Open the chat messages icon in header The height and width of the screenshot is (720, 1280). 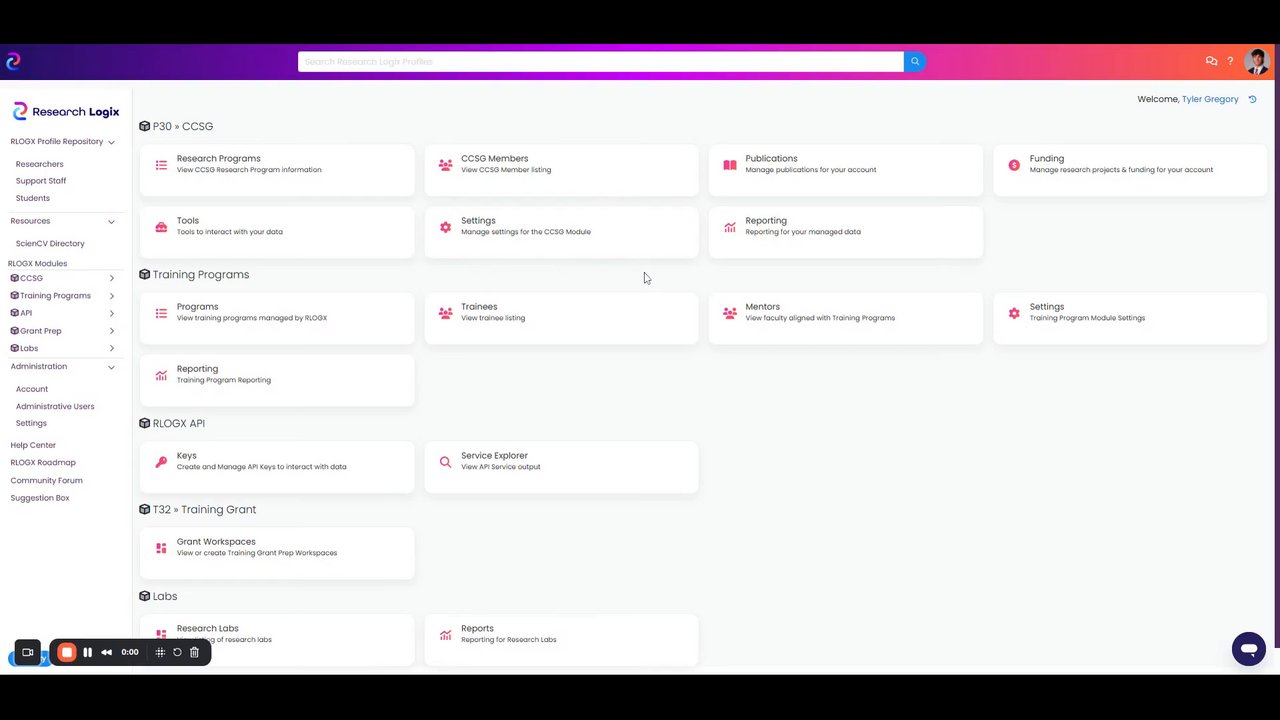point(1211,61)
